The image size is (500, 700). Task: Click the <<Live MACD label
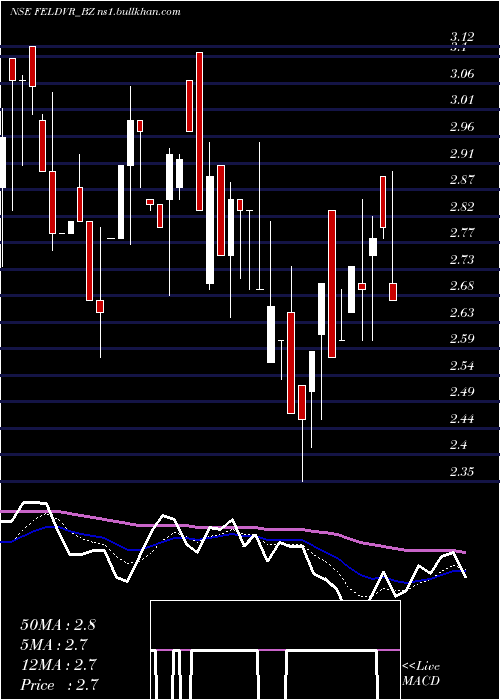pyautogui.click(x=421, y=674)
